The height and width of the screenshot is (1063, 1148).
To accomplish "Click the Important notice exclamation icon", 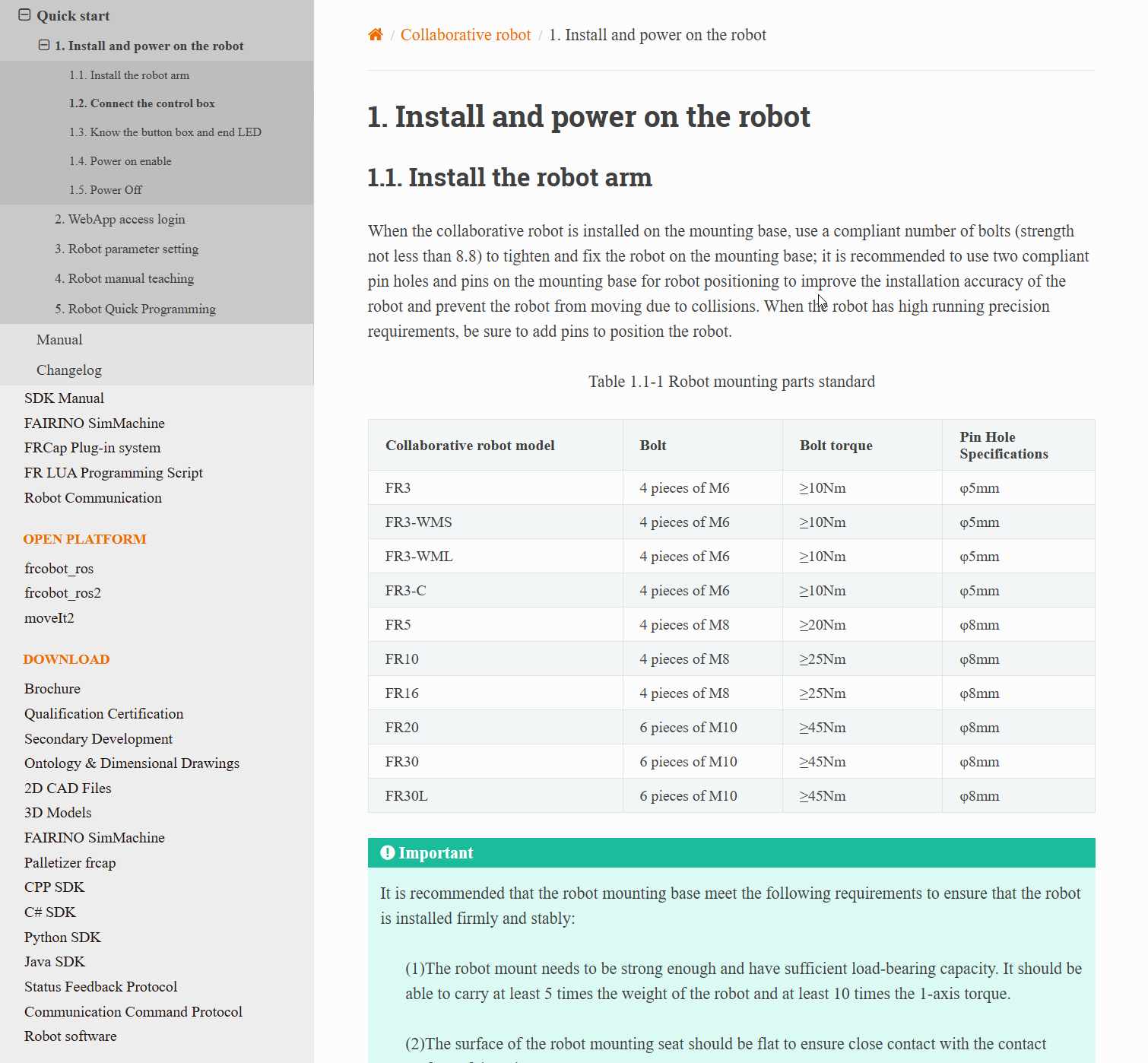I will point(387,852).
